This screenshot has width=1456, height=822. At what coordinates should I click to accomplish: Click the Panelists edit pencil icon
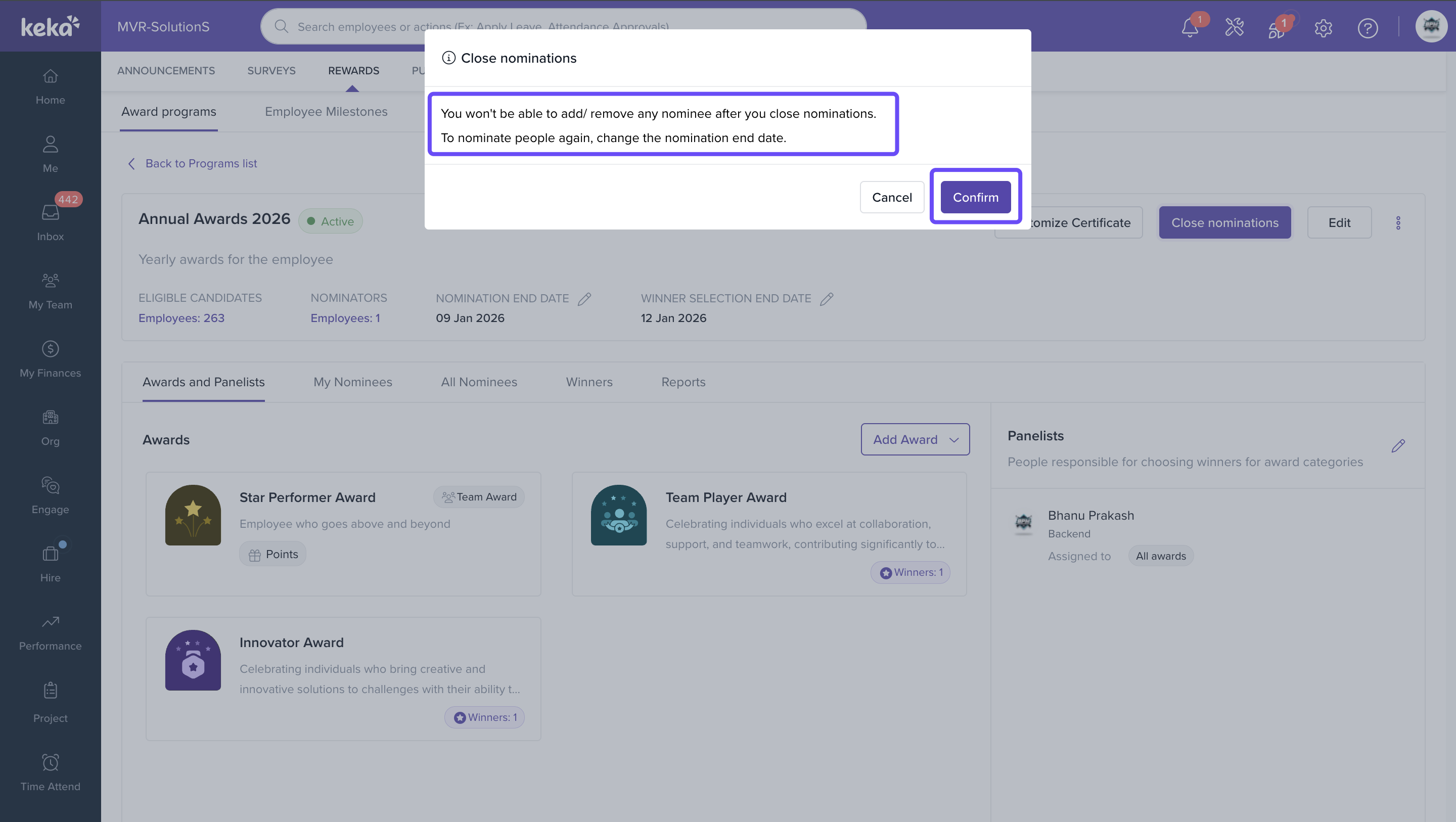(1398, 446)
